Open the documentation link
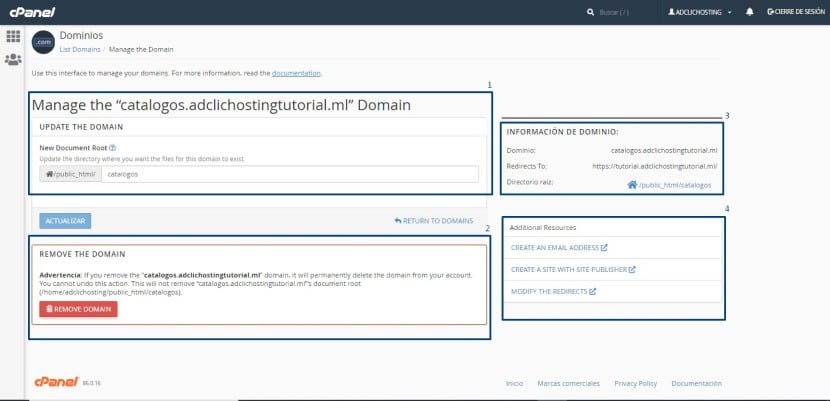The width and height of the screenshot is (830, 401). point(296,73)
